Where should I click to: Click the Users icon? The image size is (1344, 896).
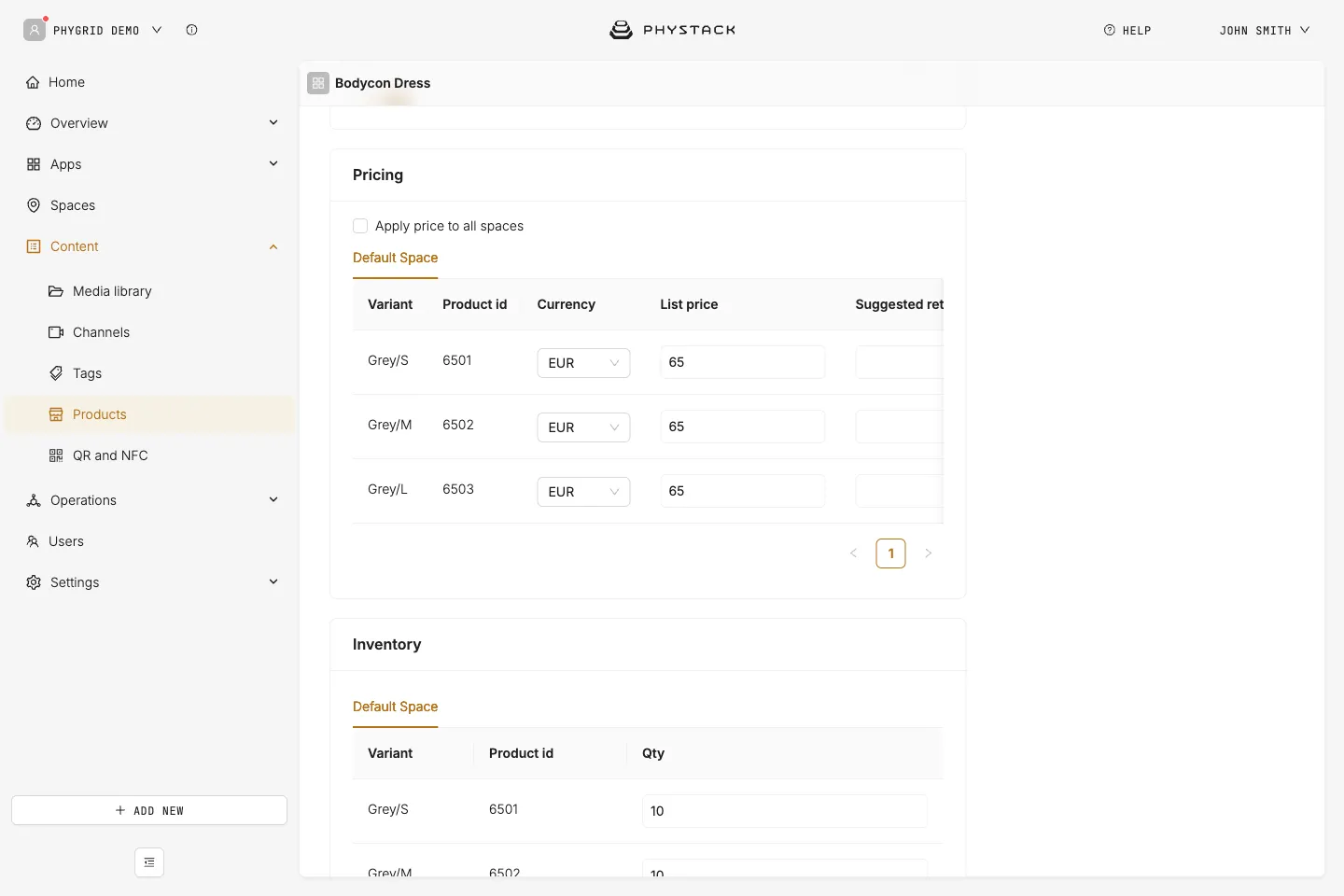(33, 541)
